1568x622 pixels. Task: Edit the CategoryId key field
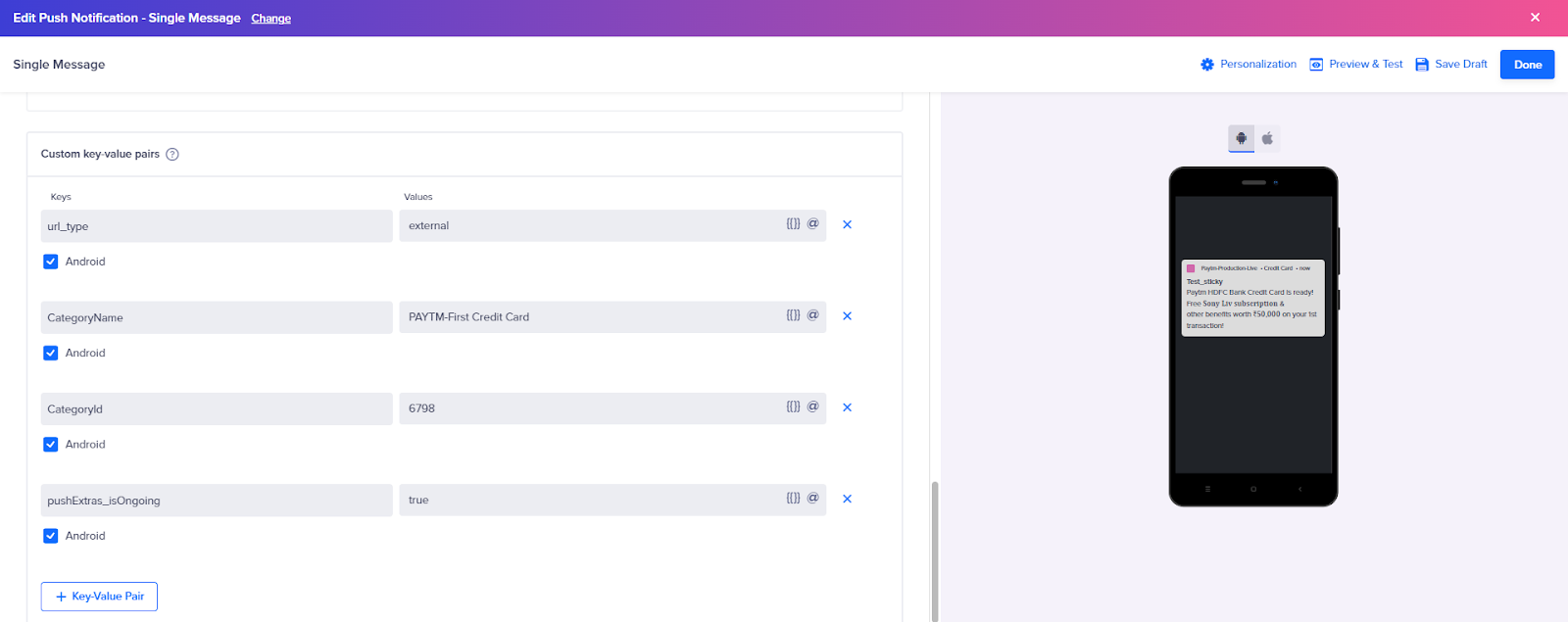[x=217, y=408]
